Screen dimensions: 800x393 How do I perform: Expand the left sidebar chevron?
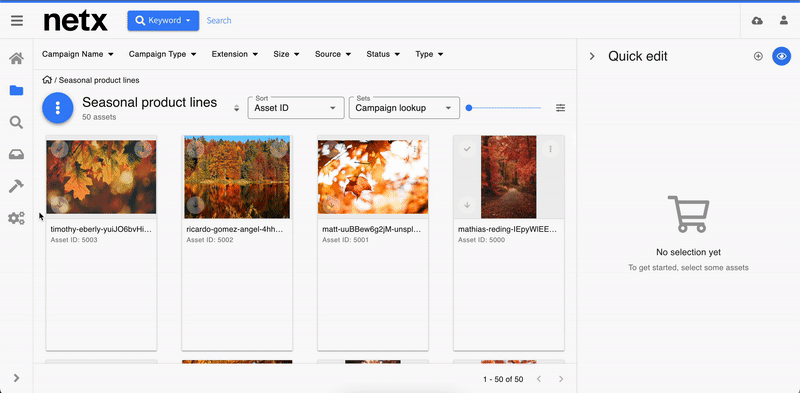pyautogui.click(x=16, y=378)
